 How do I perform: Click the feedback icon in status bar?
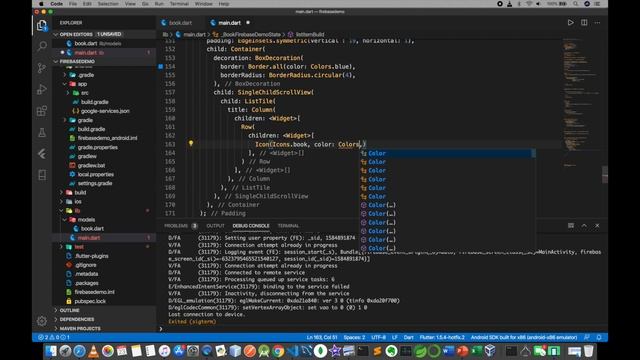click(x=587, y=338)
